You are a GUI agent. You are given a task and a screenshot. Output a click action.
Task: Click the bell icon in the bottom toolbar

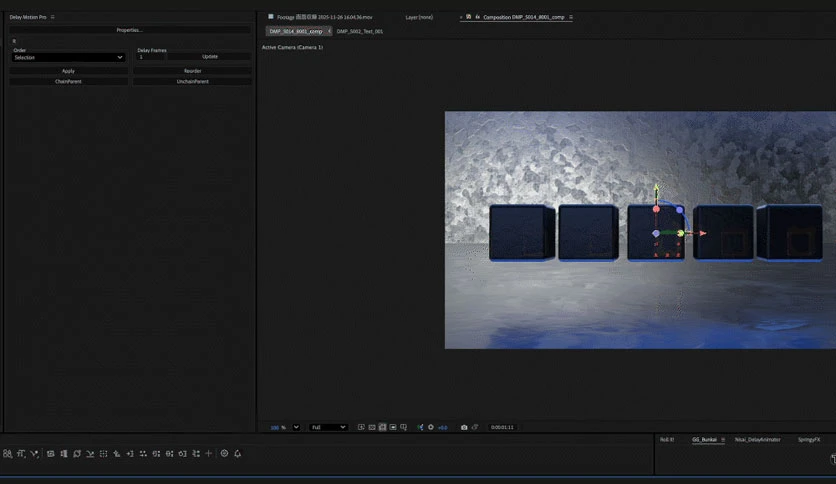(x=238, y=454)
